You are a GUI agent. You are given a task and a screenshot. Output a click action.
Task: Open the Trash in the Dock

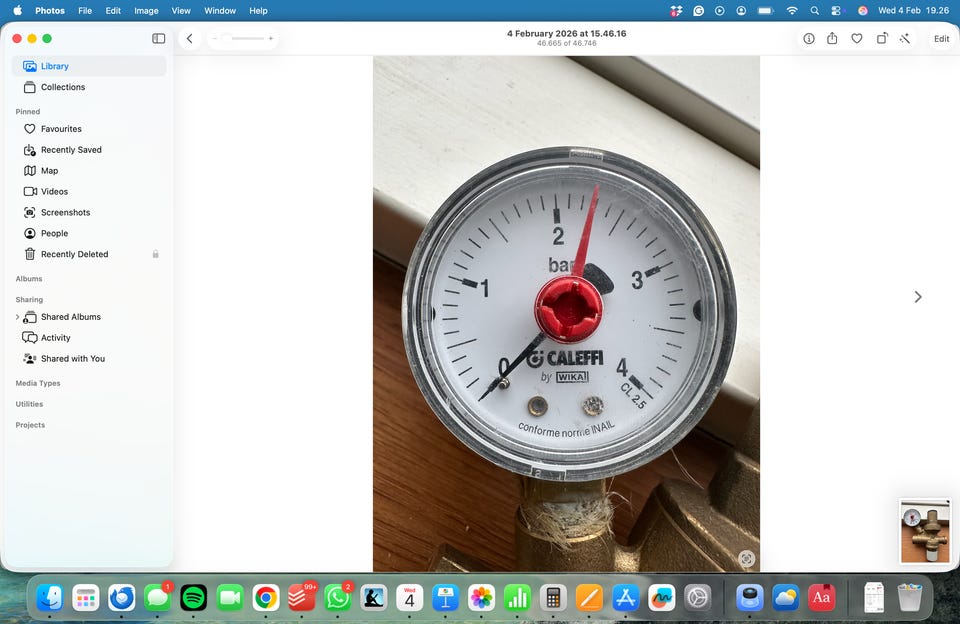pyautogui.click(x=909, y=597)
